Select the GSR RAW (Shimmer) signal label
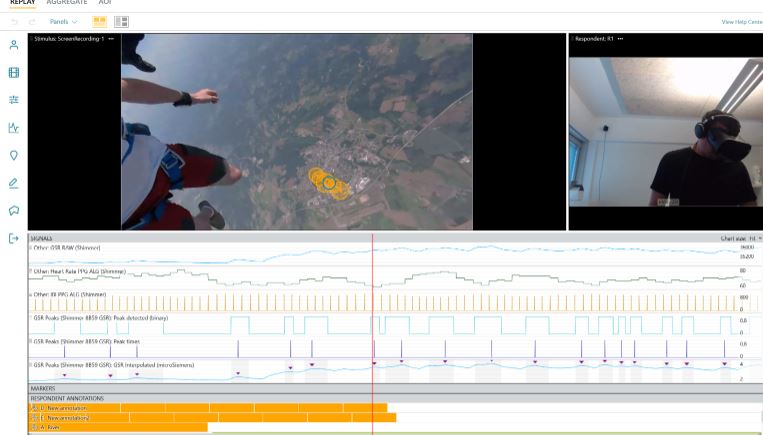Image resolution: width=763 pixels, height=435 pixels. tap(67, 248)
